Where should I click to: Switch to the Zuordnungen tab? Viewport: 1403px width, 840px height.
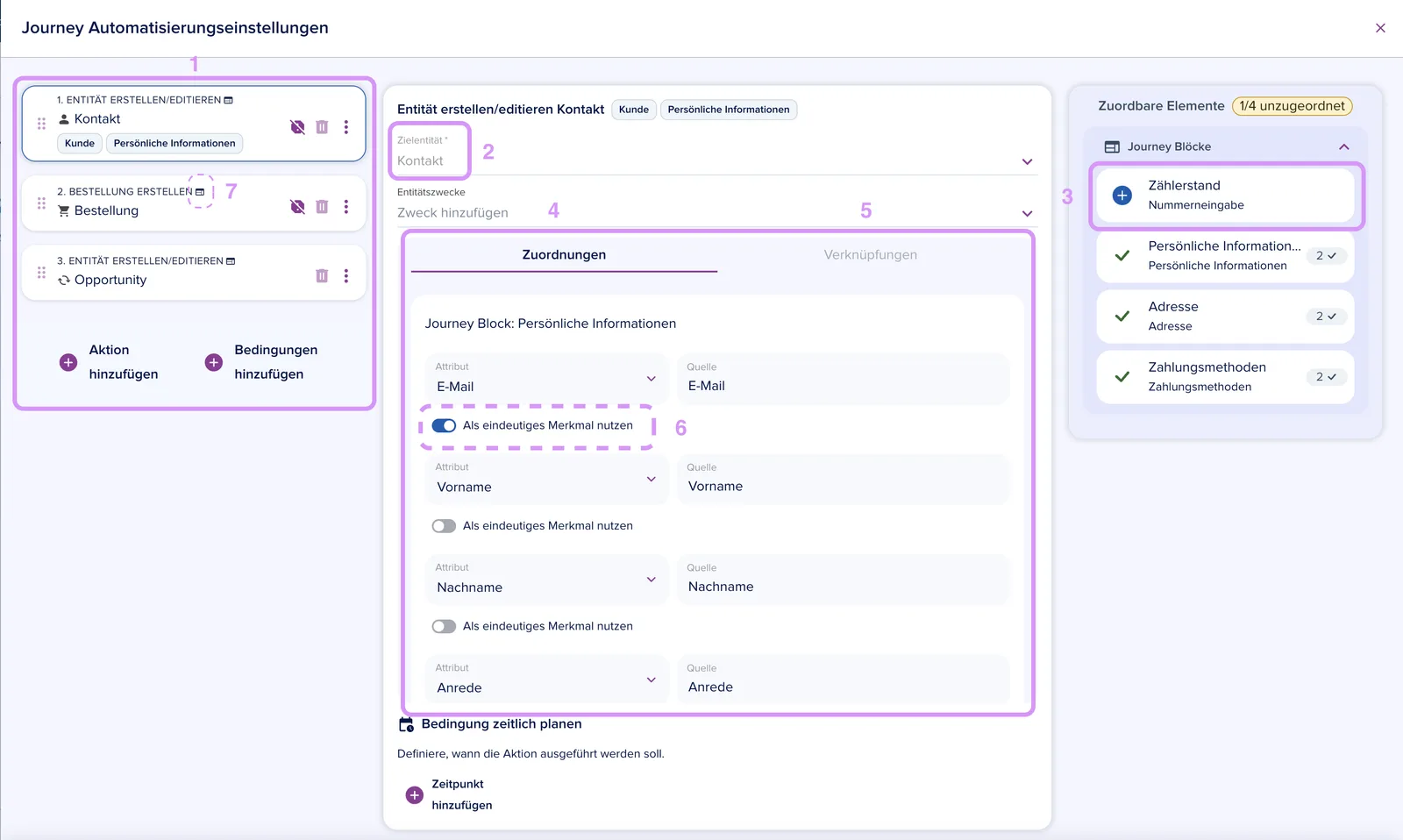[x=564, y=255]
